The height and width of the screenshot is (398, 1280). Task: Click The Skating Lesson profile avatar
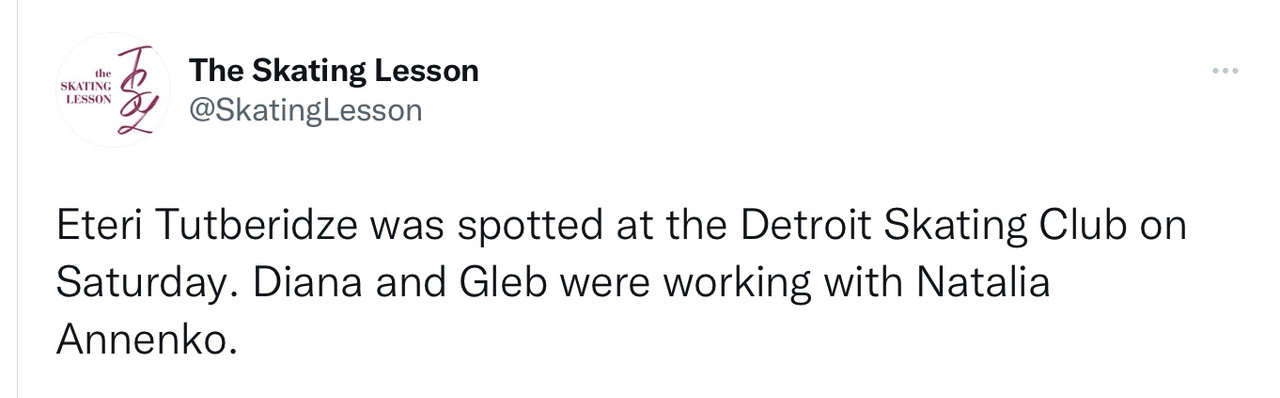pyautogui.click(x=113, y=90)
